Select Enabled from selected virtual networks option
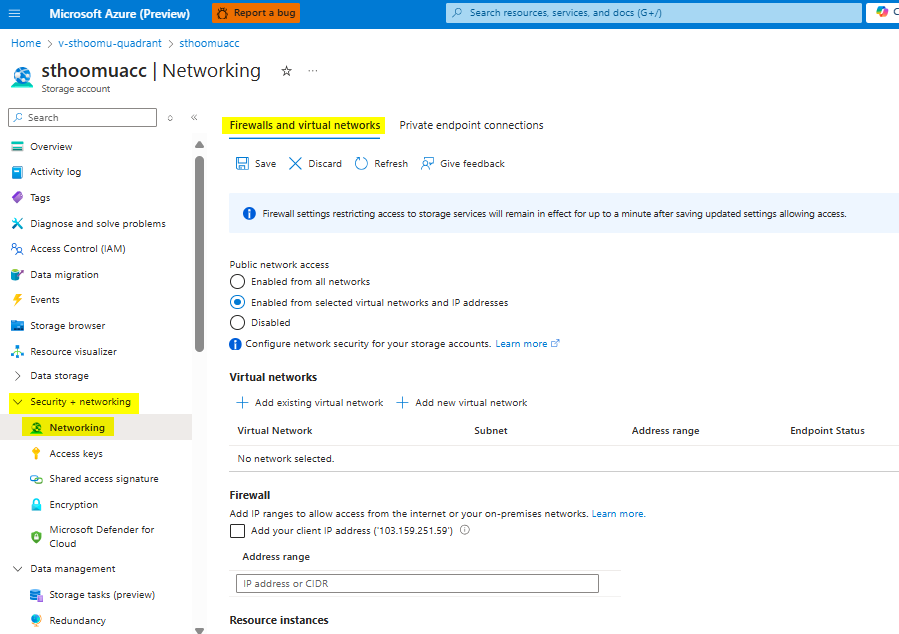The height and width of the screenshot is (634, 899). 237,303
